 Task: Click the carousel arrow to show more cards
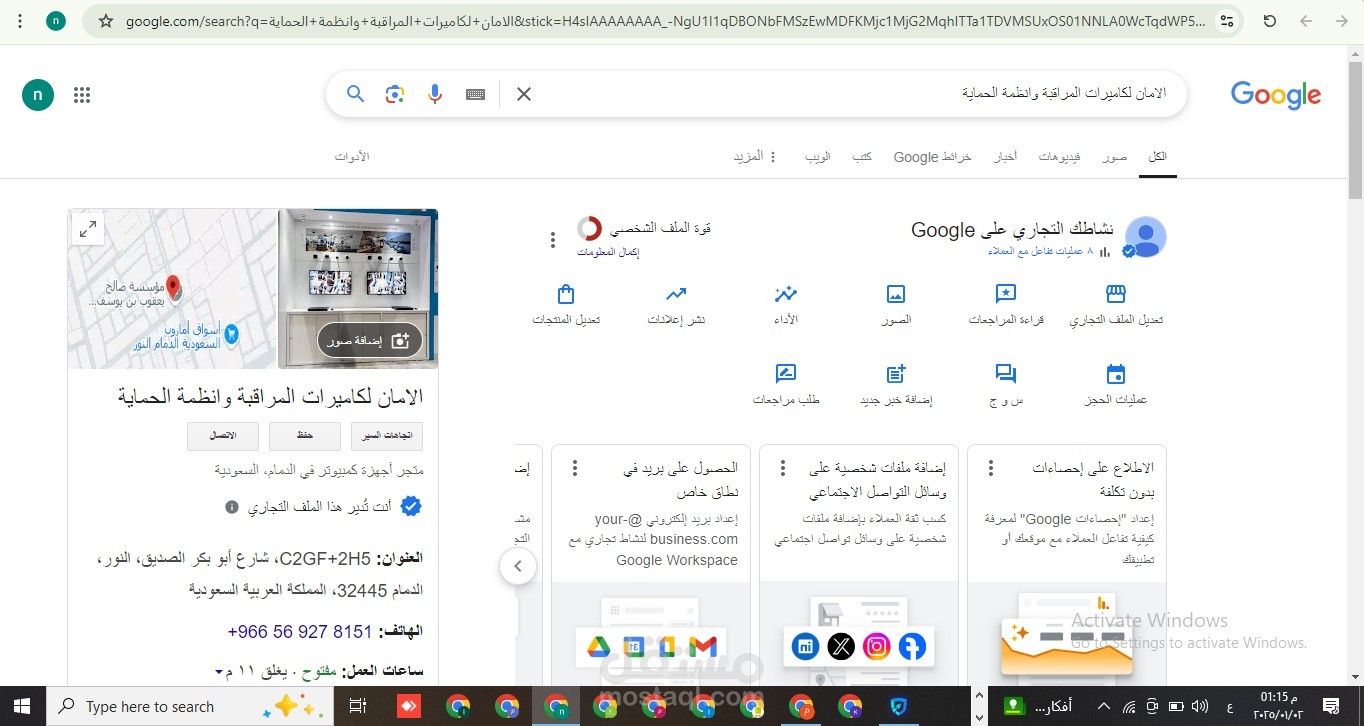(x=518, y=566)
